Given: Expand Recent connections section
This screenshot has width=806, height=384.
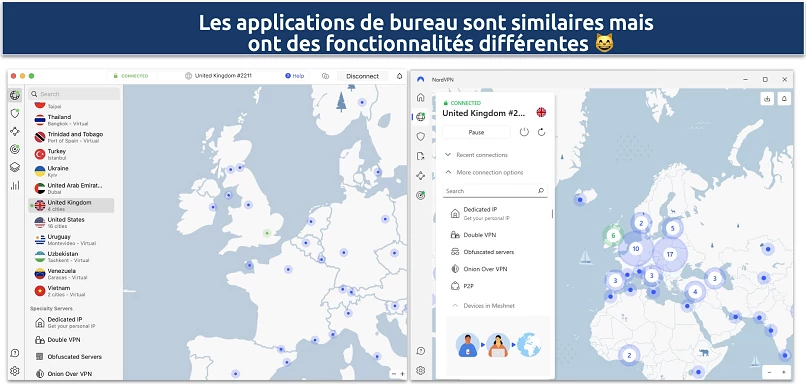Looking at the screenshot, I should 476,155.
